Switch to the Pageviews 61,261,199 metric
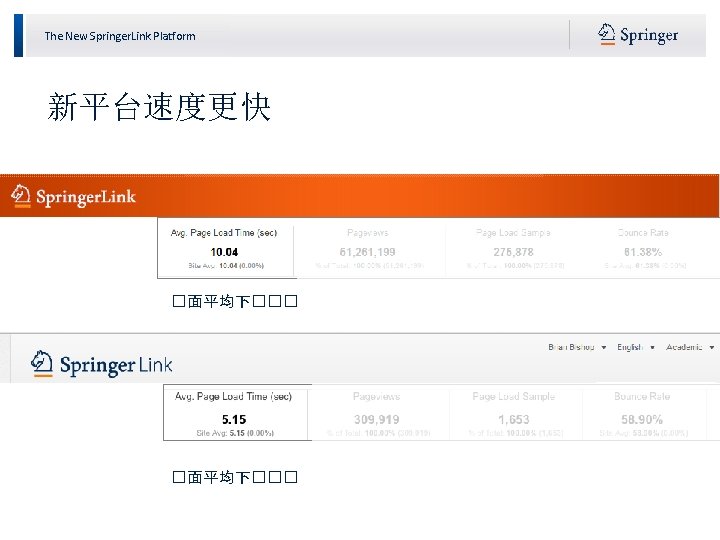This screenshot has width=720, height=540. point(369,248)
